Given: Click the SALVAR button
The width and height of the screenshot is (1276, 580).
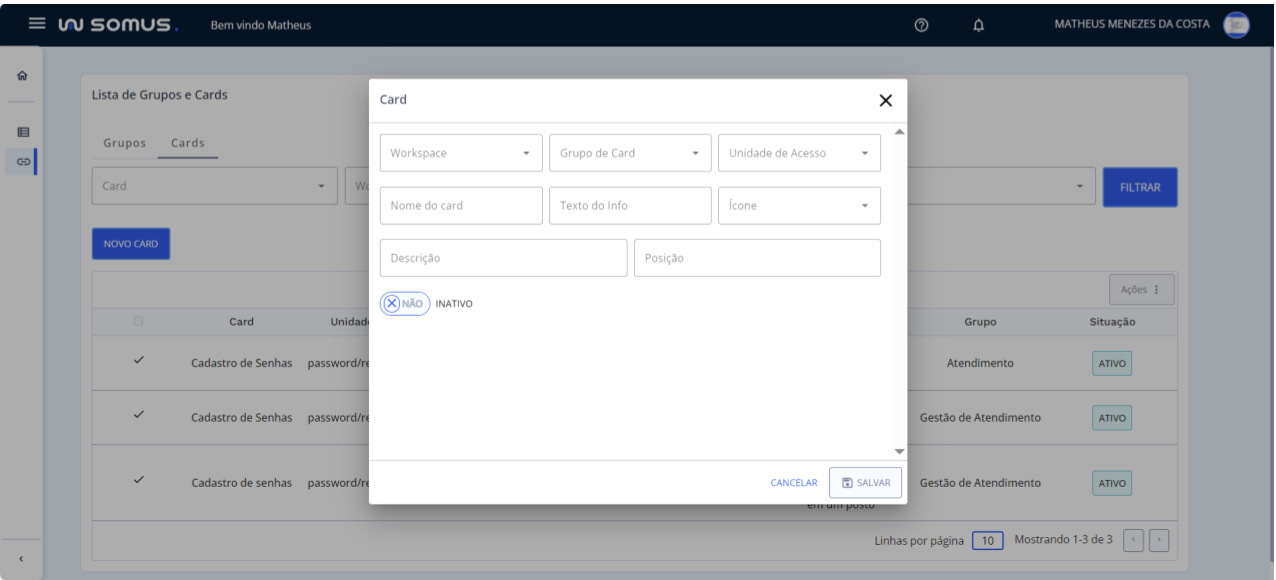Looking at the screenshot, I should 865,482.
